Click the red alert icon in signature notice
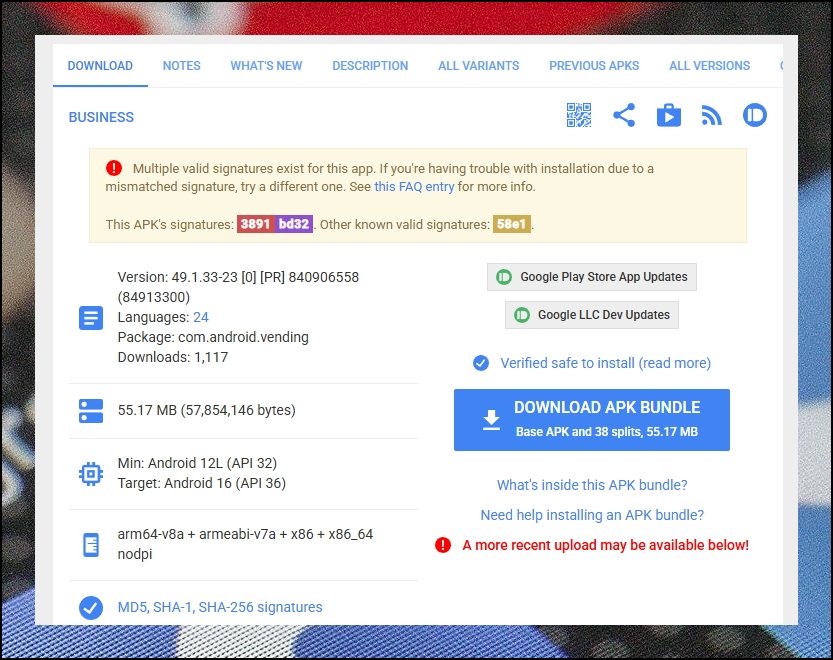The image size is (833, 660). point(114,168)
